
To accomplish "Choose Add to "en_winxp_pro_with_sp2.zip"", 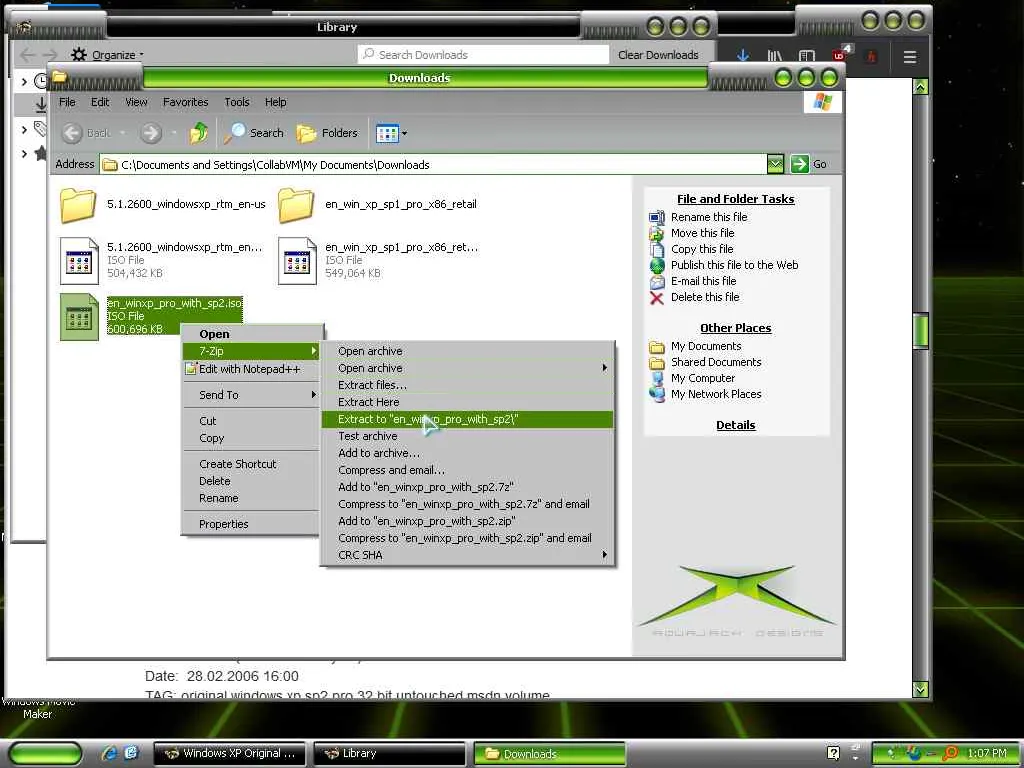I will click(x=468, y=520).
